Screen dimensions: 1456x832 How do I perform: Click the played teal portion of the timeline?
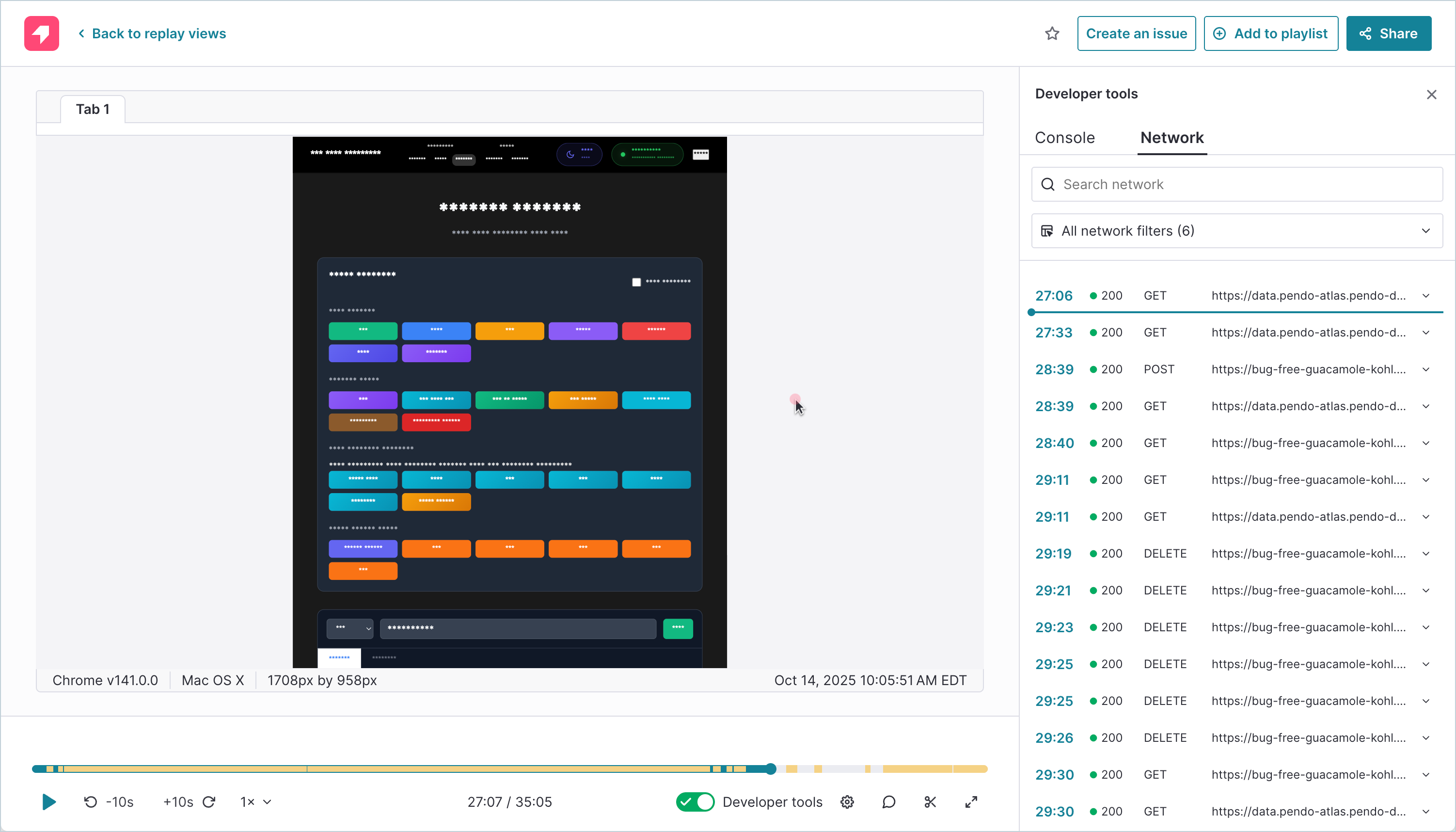400,768
